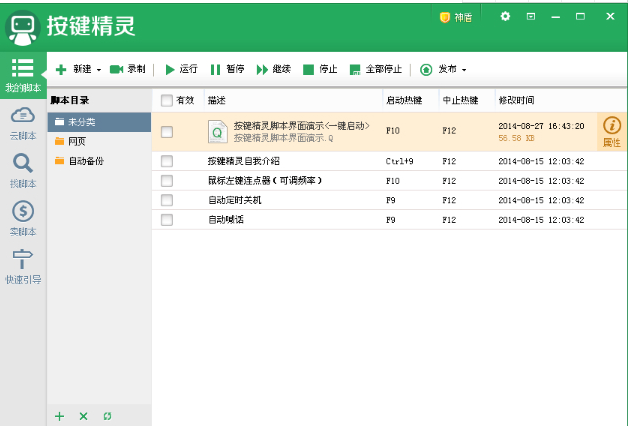Click the 继续 (Continue) button

click(273, 69)
